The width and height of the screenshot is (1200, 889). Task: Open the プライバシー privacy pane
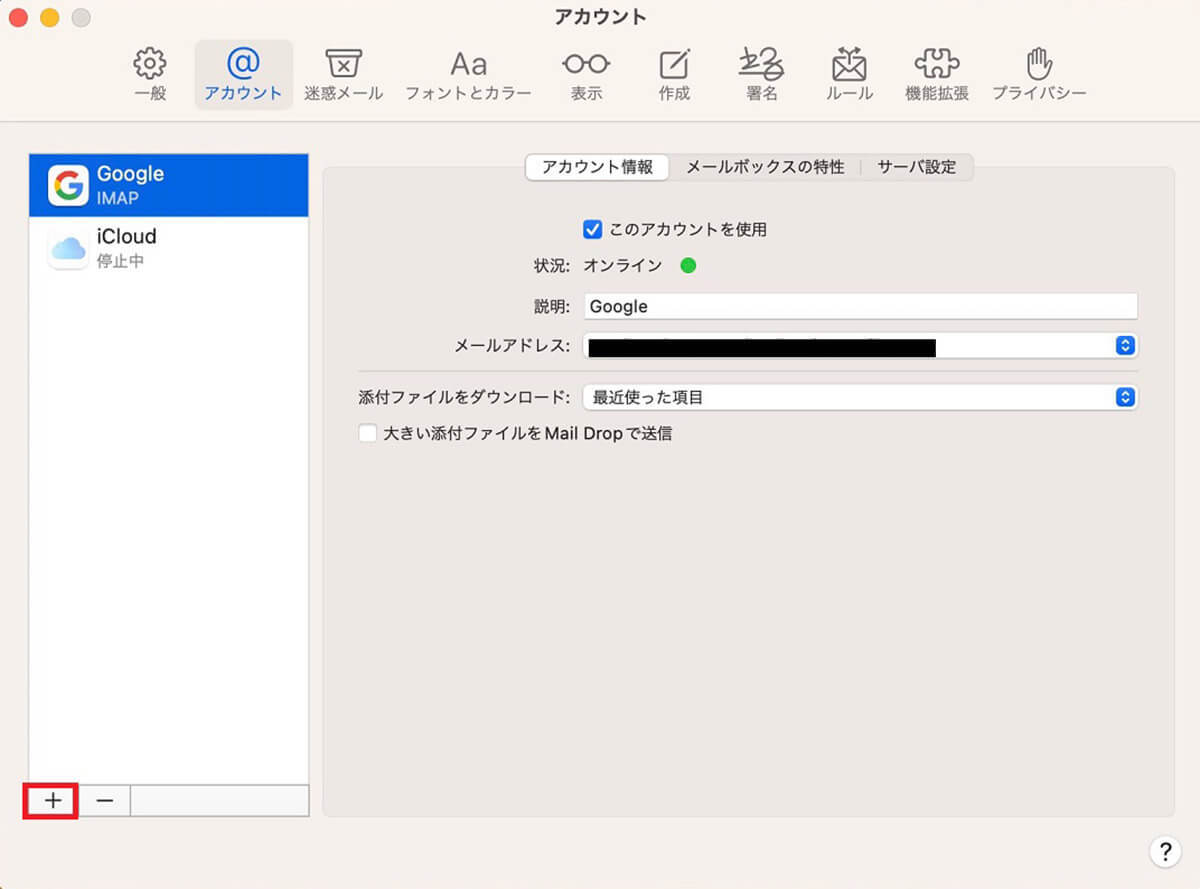(x=1039, y=75)
